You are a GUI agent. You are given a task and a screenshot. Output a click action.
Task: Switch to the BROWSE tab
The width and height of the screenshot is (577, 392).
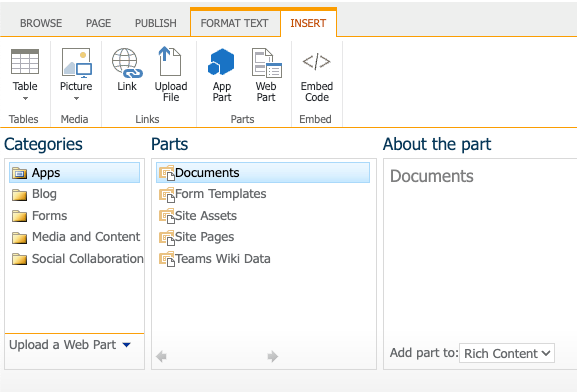click(41, 23)
